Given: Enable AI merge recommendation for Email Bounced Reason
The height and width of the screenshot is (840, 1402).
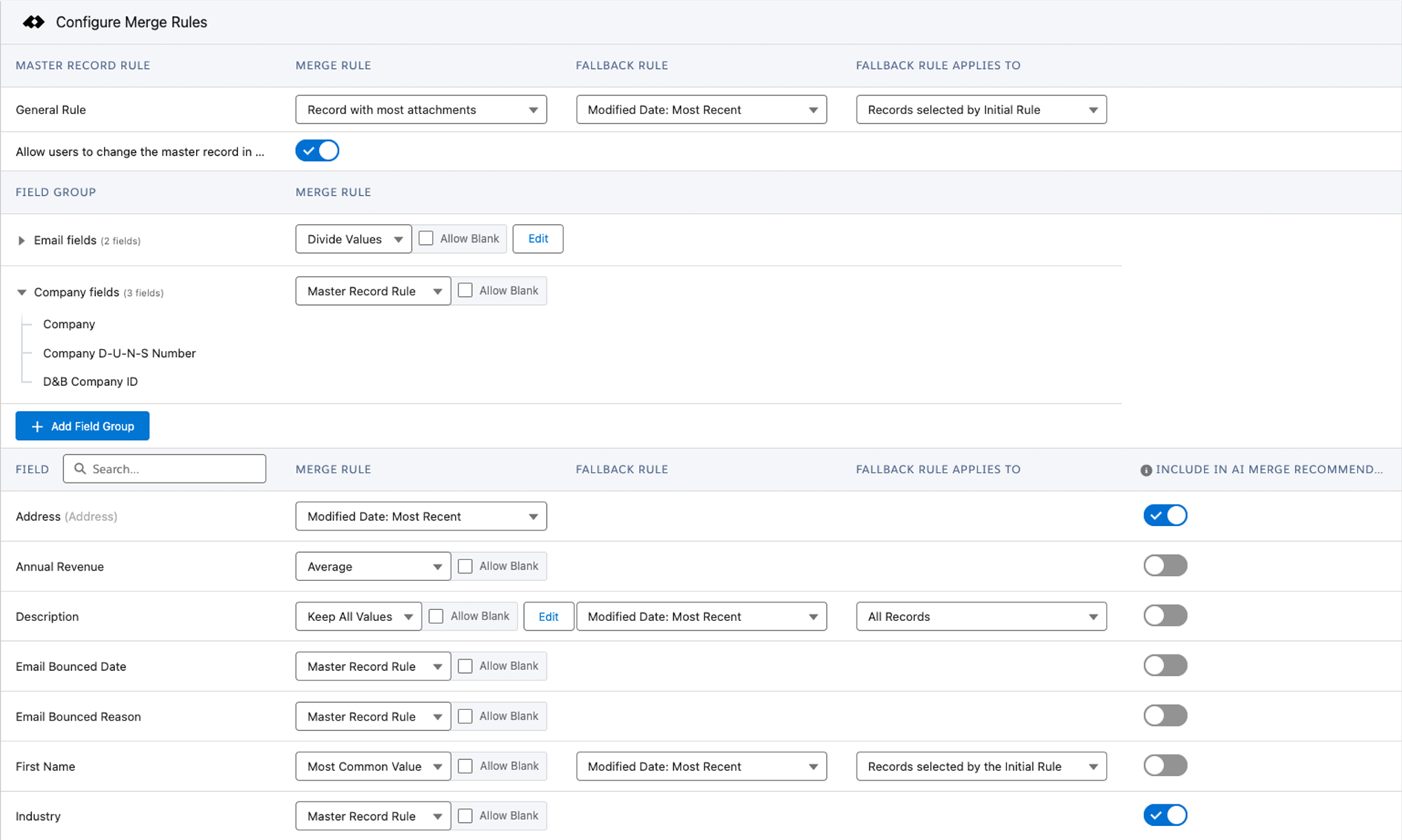Looking at the screenshot, I should [1165, 715].
